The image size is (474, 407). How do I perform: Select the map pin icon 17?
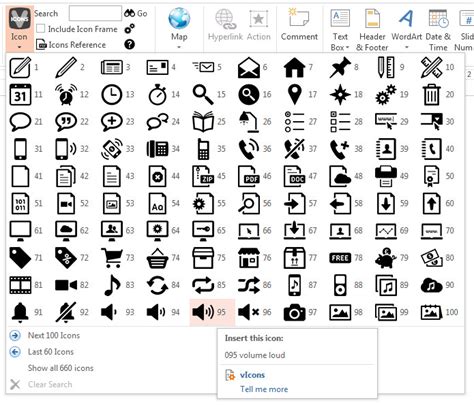click(x=295, y=95)
